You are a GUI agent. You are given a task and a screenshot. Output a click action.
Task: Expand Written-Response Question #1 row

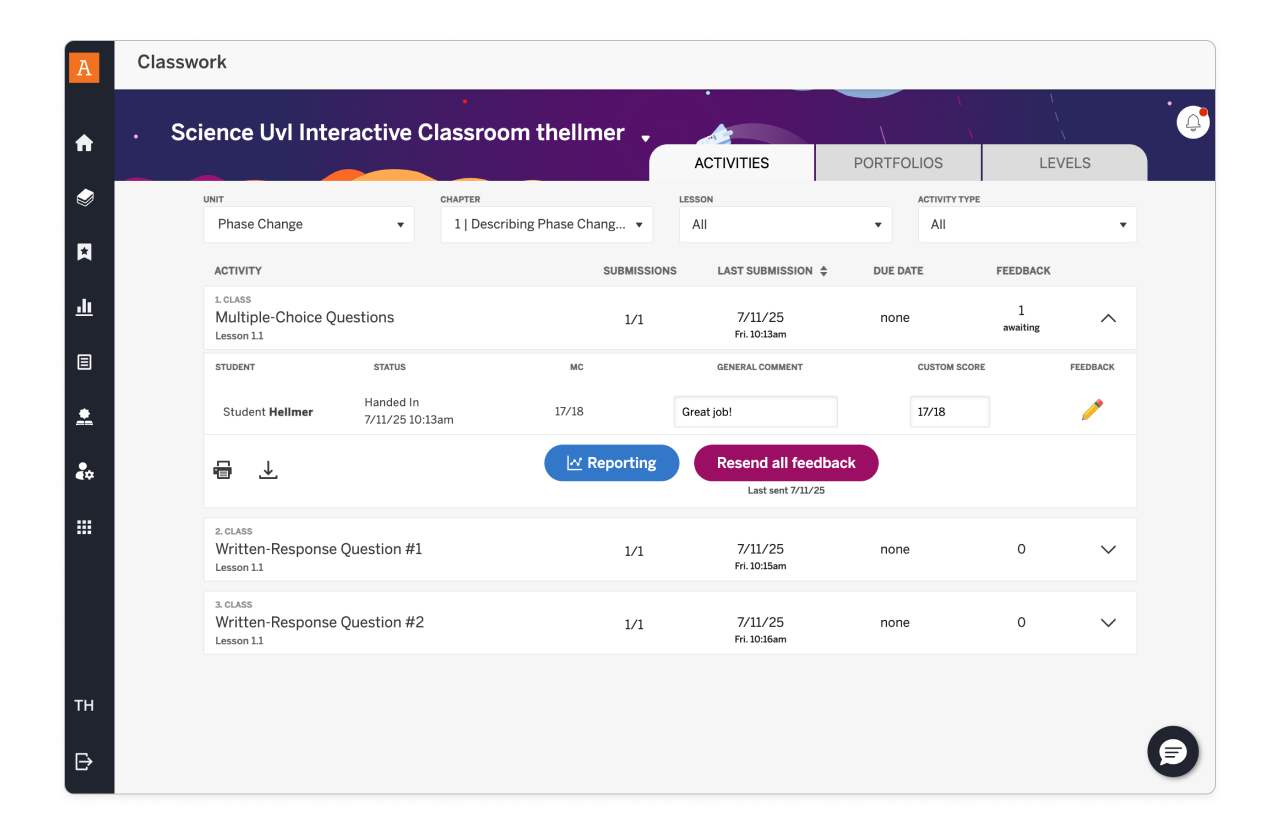pos(1108,550)
